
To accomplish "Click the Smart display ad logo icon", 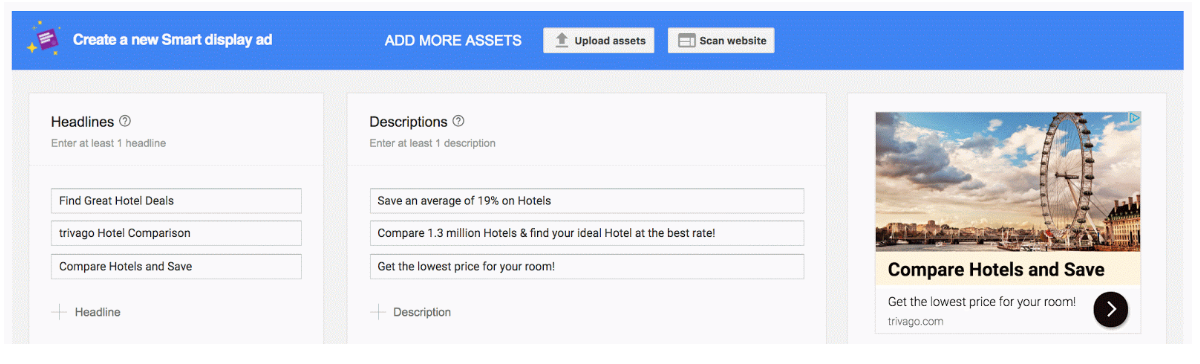I will point(45,40).
